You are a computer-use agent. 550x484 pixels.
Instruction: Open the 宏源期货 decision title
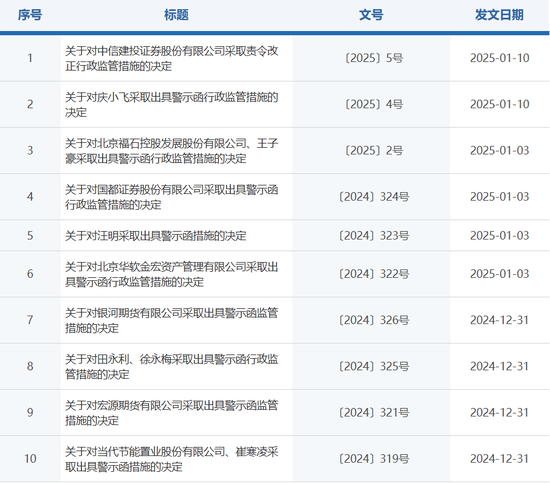tap(172, 413)
